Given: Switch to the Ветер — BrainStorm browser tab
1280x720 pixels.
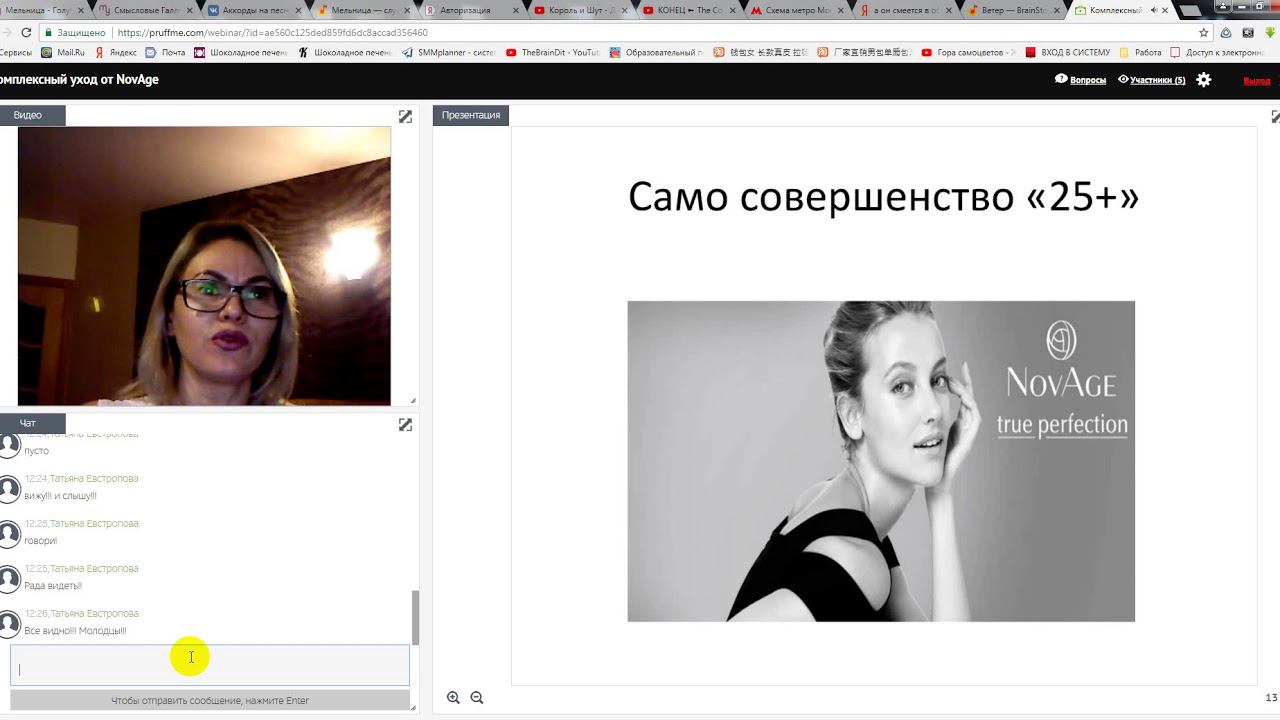Looking at the screenshot, I should click(x=1014, y=10).
